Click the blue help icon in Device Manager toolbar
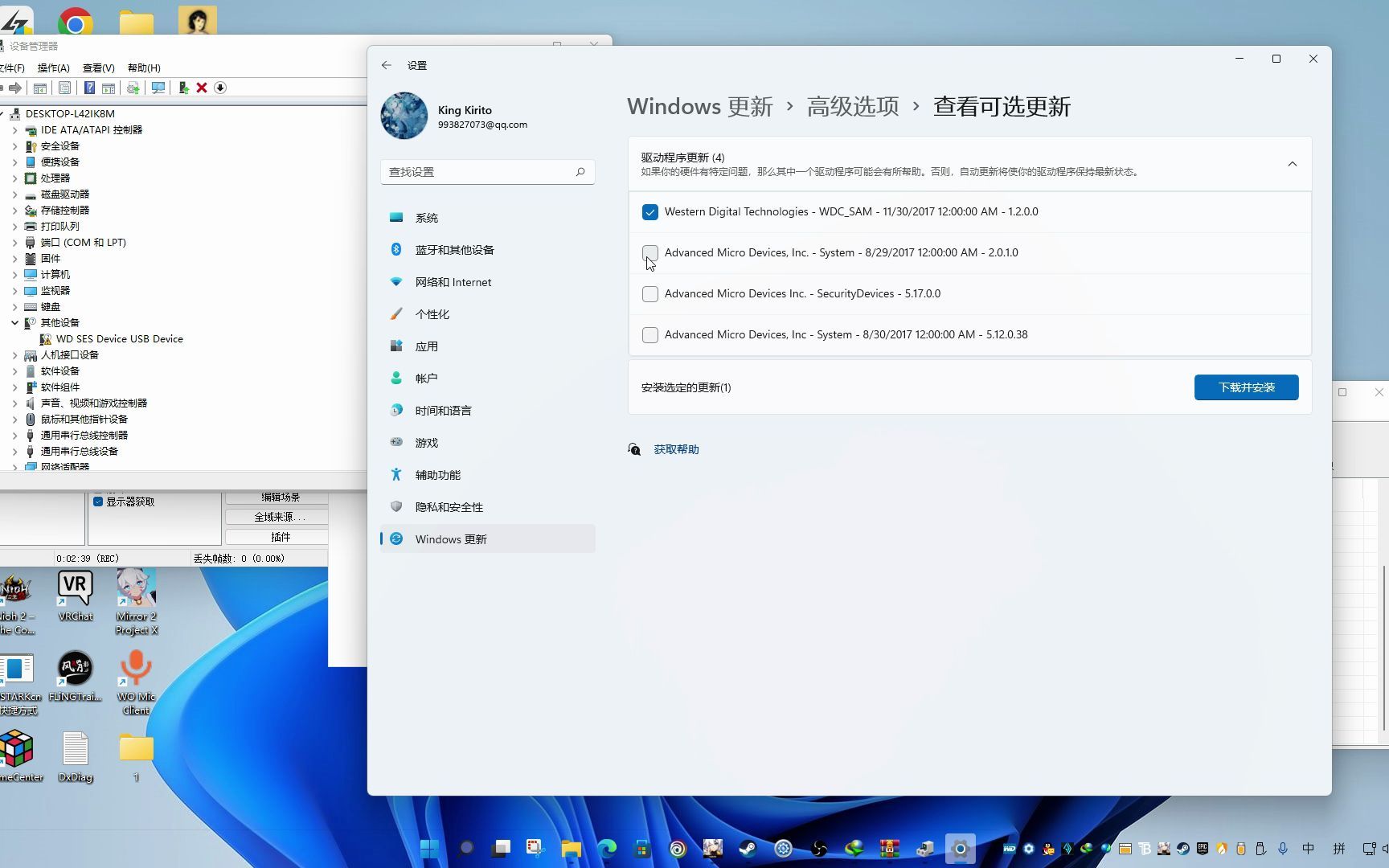This screenshot has height=868, width=1389. (89, 88)
